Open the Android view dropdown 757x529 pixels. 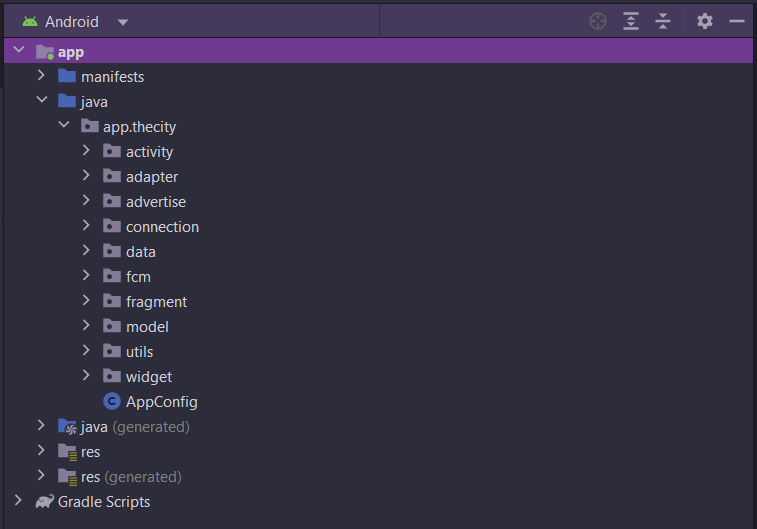[x=122, y=22]
